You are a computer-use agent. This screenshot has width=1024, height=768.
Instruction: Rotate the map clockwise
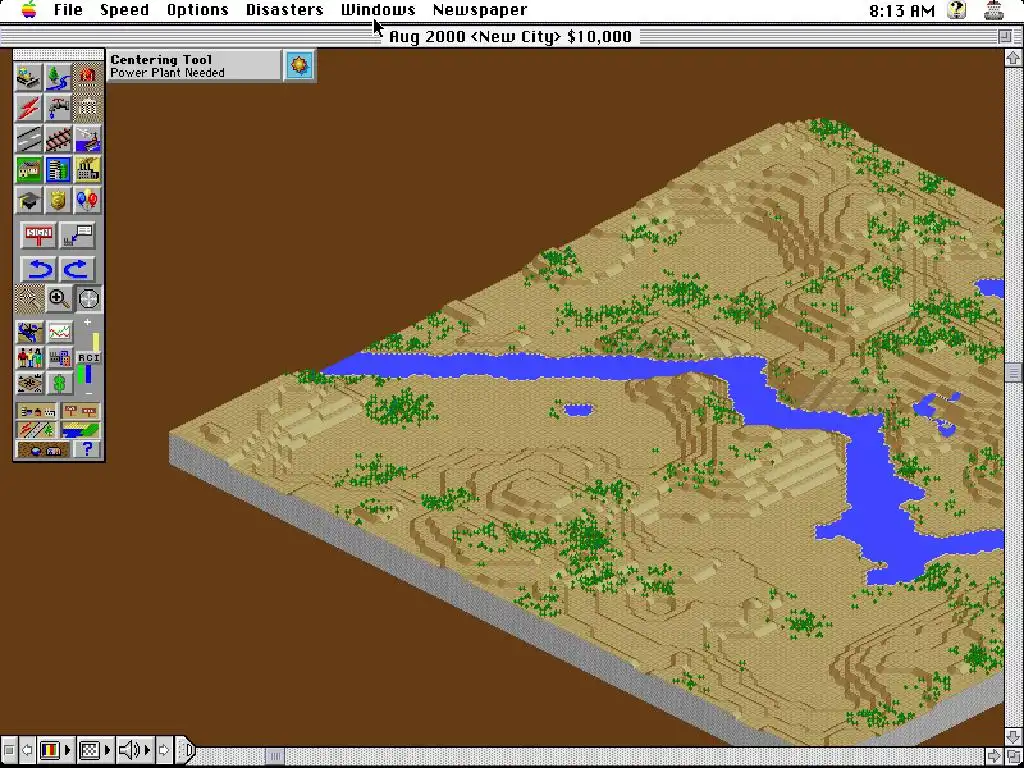[77, 268]
